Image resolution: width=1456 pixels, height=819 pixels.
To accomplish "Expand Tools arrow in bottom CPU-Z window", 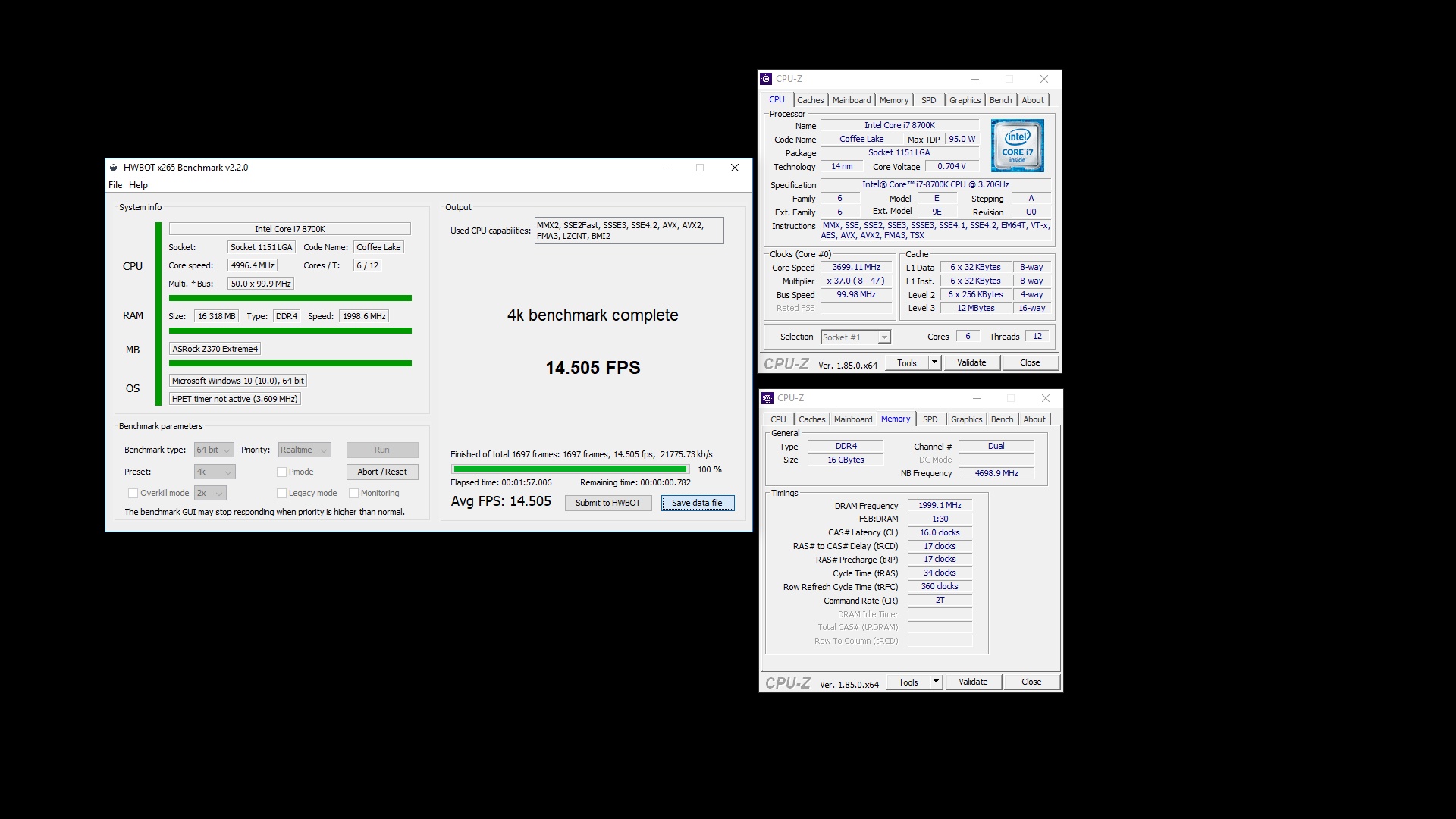I will coord(937,682).
